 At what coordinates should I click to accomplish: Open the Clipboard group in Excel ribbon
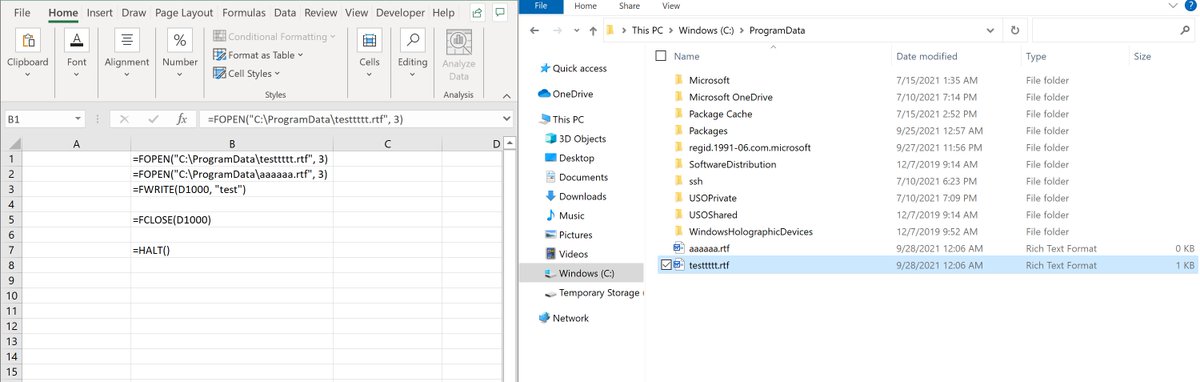(x=27, y=52)
